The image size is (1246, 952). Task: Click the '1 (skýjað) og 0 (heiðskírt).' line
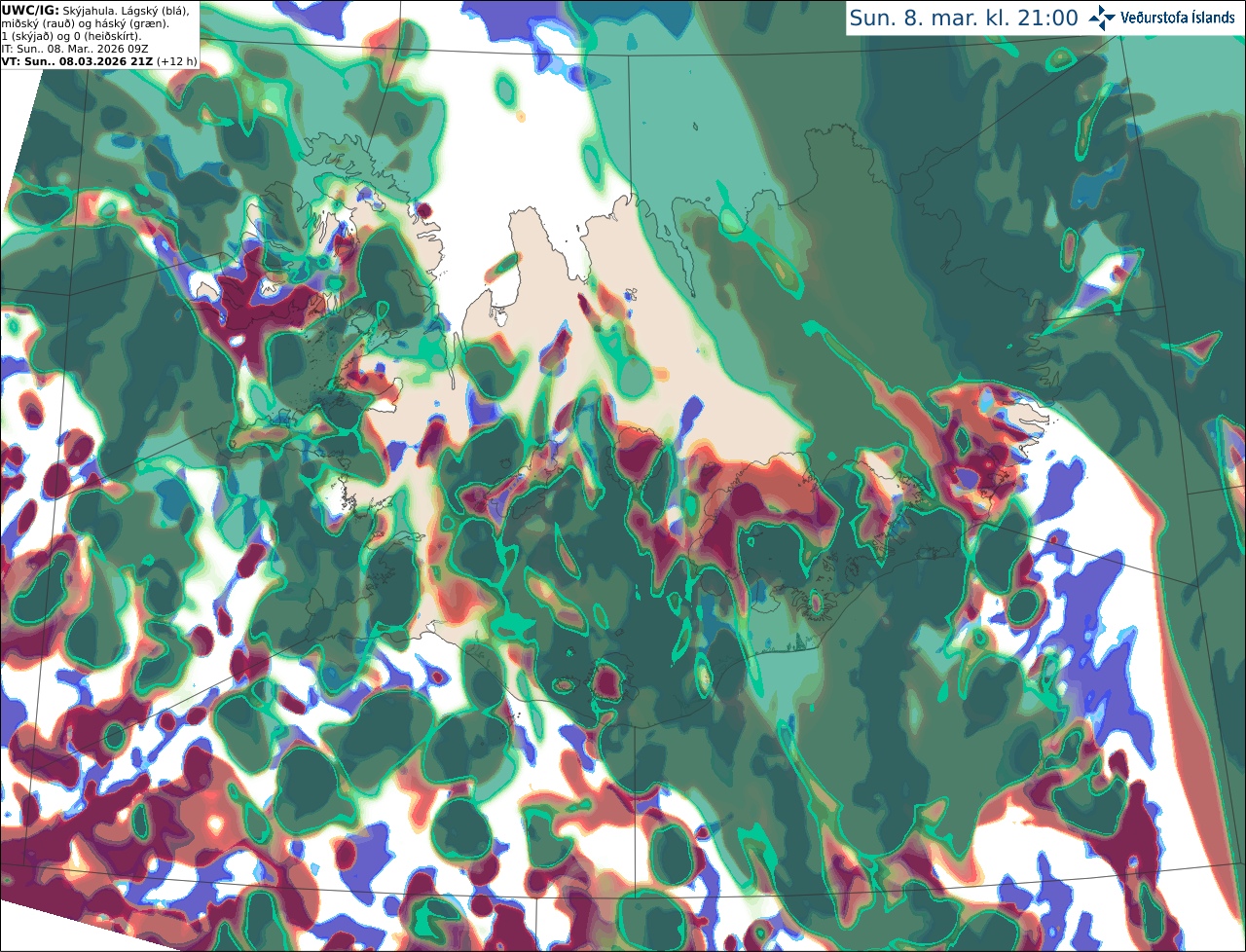(x=71, y=35)
